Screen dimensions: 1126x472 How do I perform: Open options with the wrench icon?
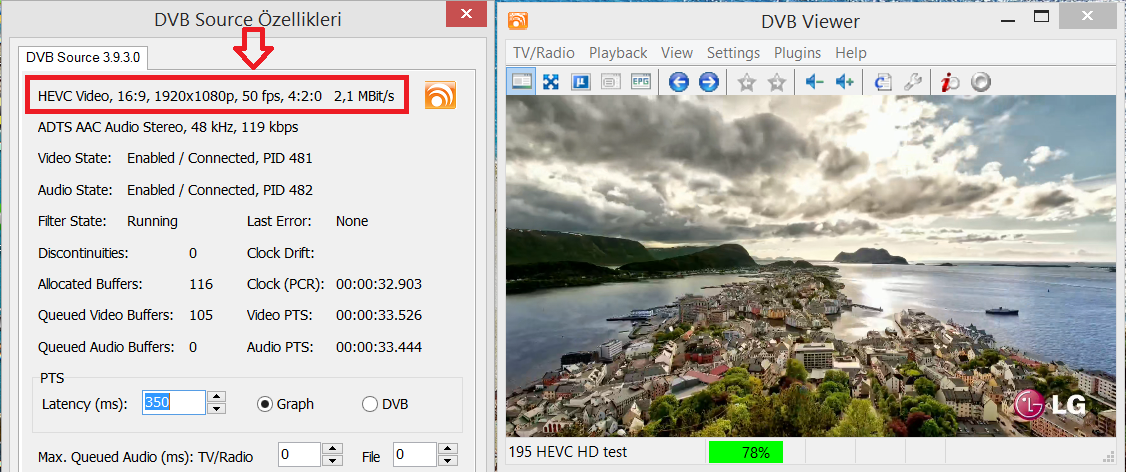point(913,82)
